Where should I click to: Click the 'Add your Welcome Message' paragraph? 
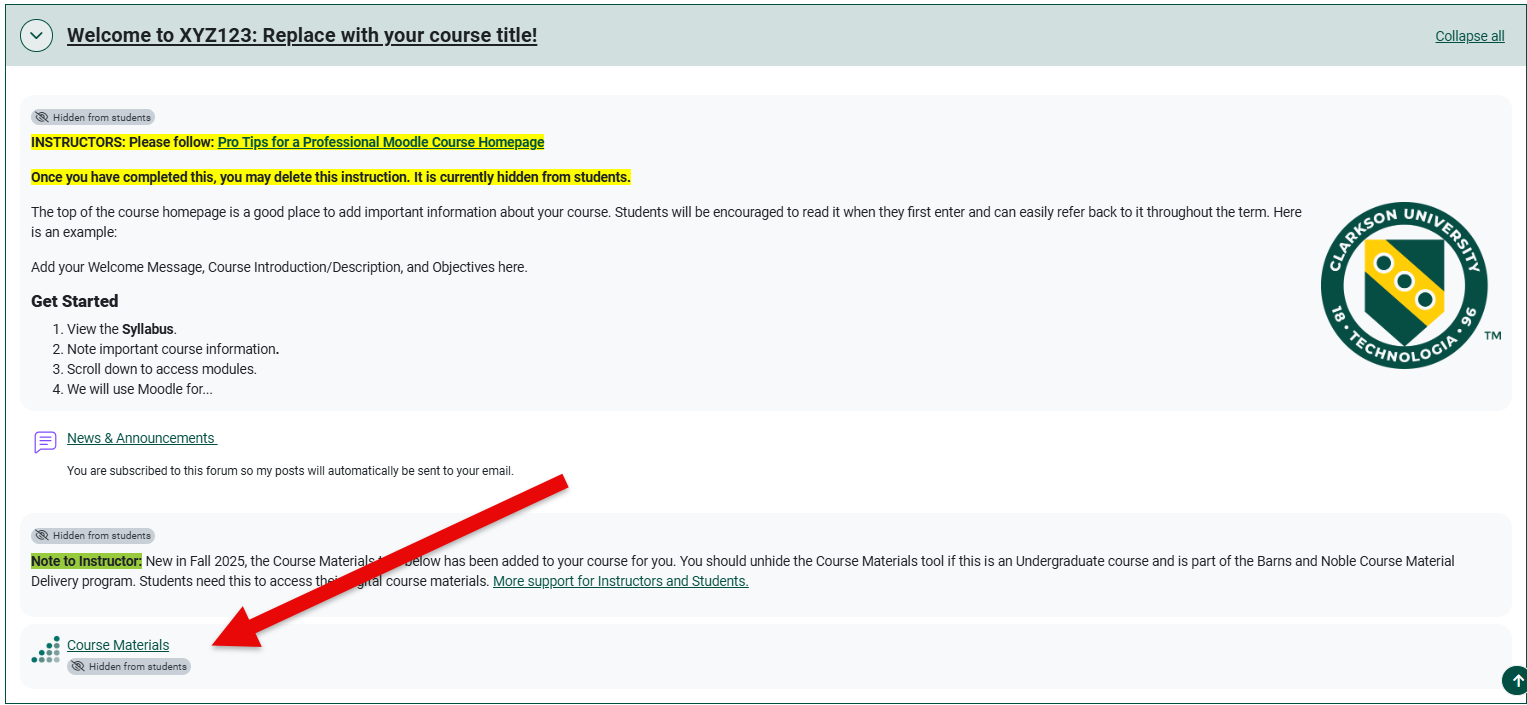coord(279,267)
